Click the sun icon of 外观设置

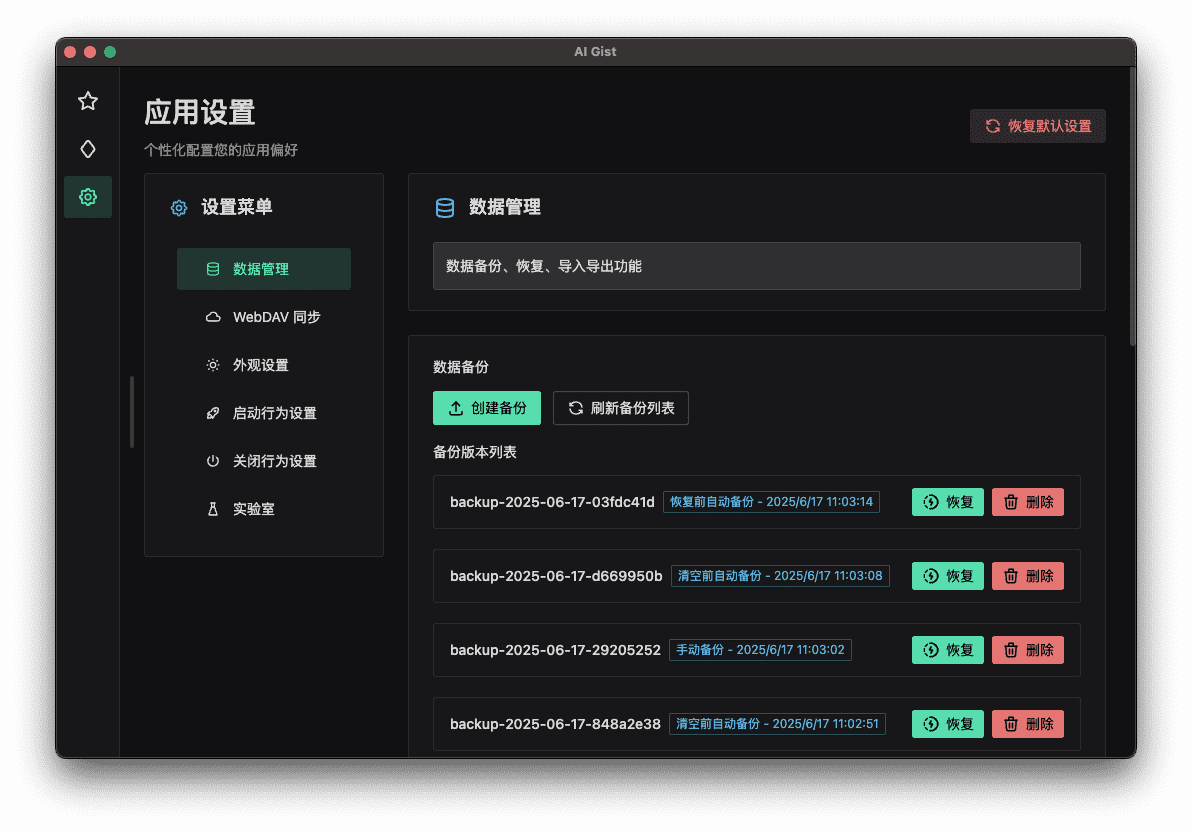tap(213, 365)
